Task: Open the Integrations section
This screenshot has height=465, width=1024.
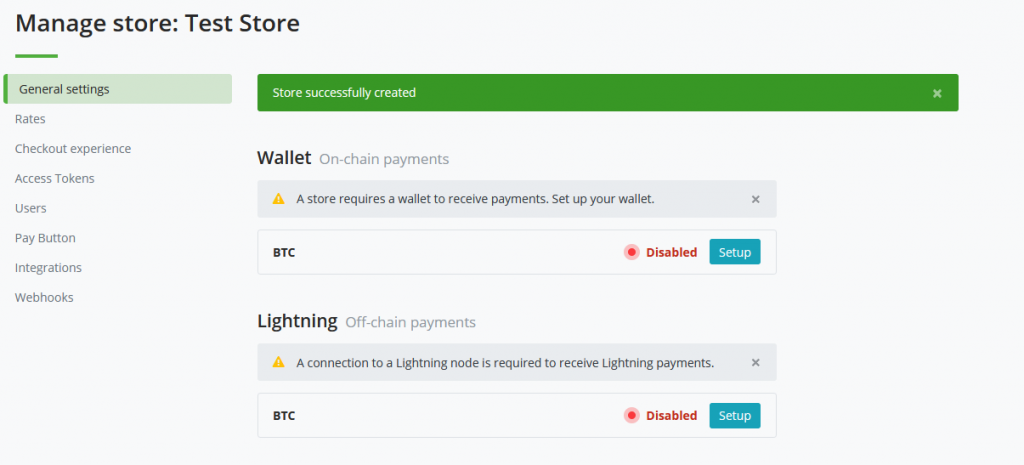Action: tap(48, 268)
